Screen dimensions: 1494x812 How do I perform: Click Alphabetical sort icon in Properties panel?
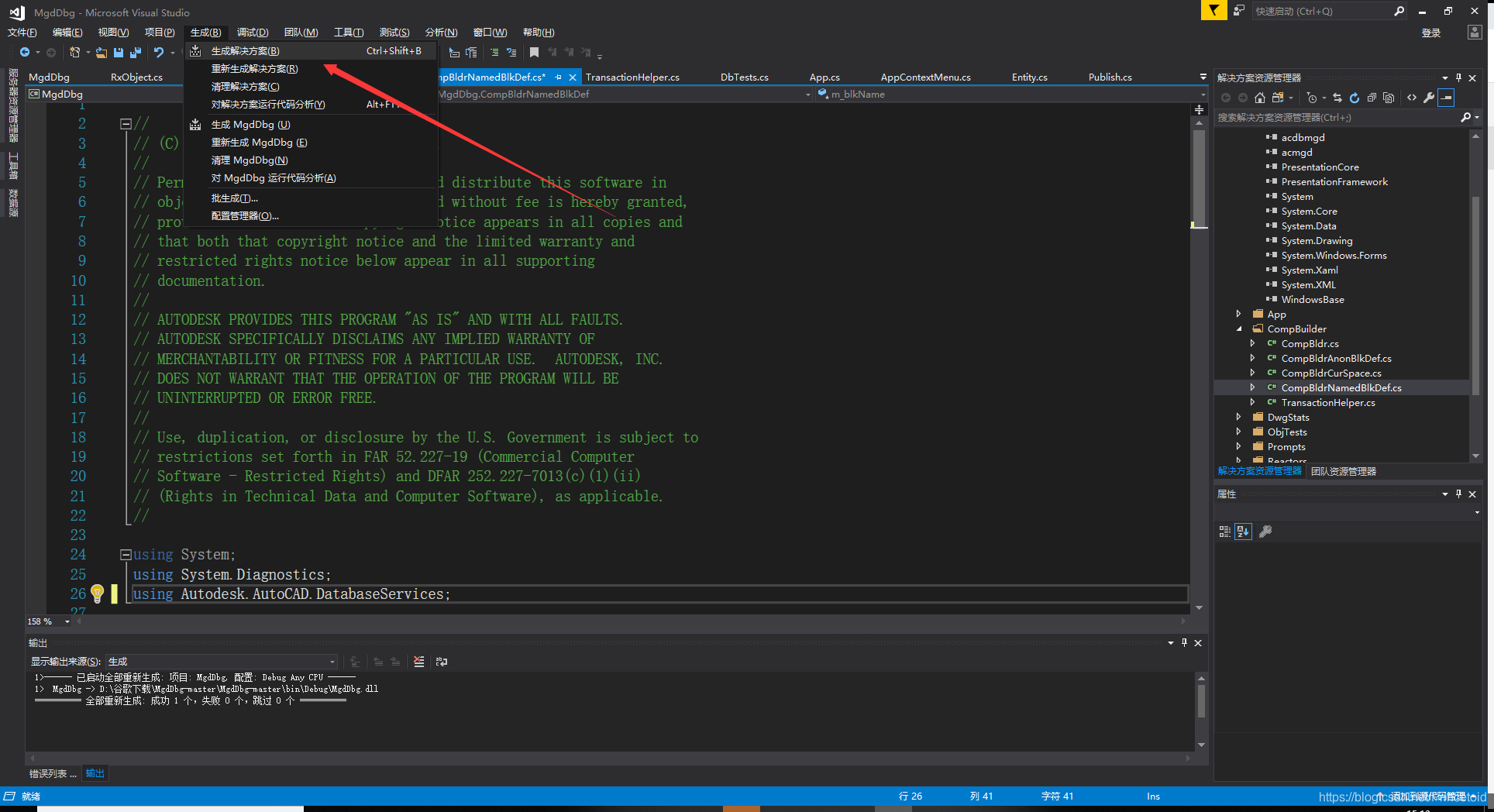pos(1243,532)
